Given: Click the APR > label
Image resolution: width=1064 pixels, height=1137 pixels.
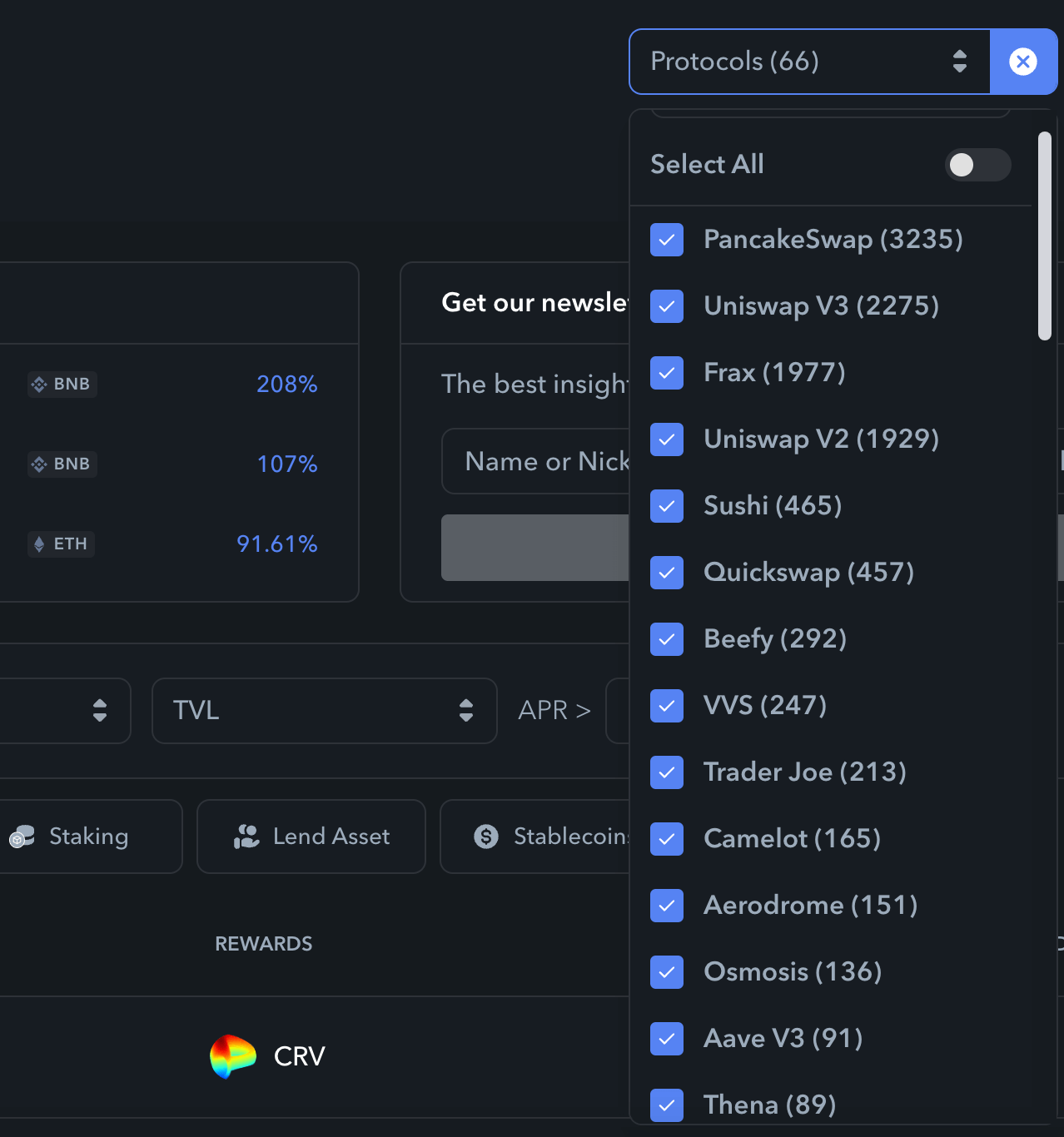Looking at the screenshot, I should 554,711.
